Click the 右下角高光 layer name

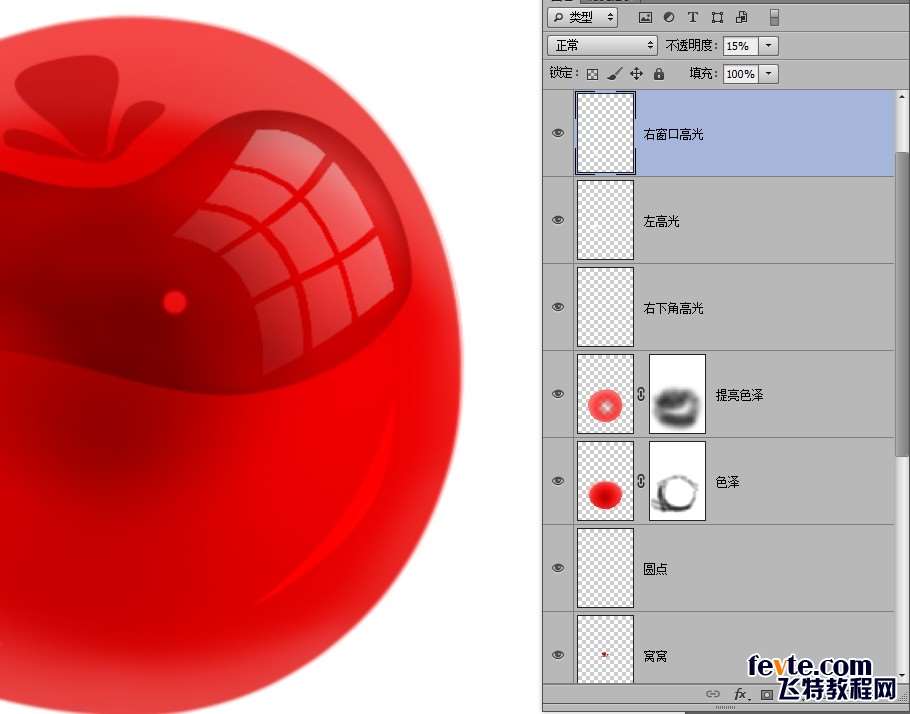[x=673, y=308]
